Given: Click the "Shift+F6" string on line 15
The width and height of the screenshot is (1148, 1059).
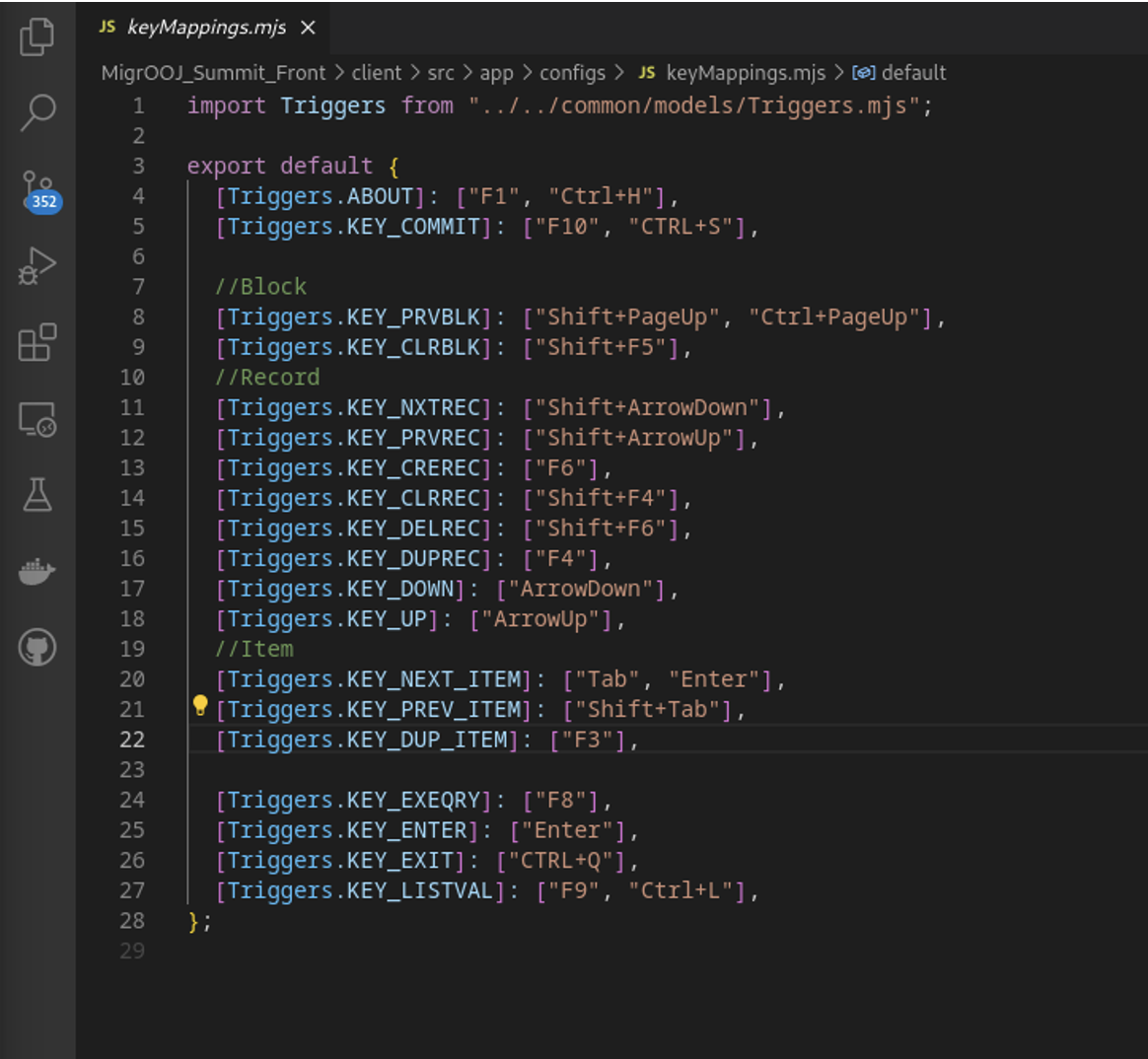Looking at the screenshot, I should 601,529.
